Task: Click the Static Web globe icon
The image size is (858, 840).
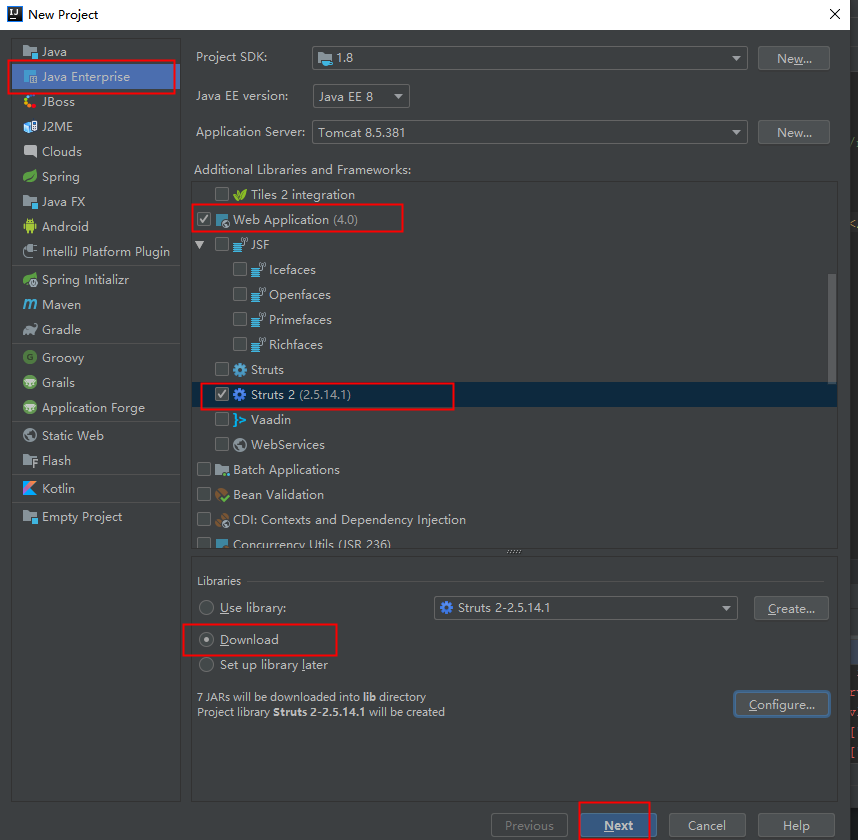Action: click(30, 436)
